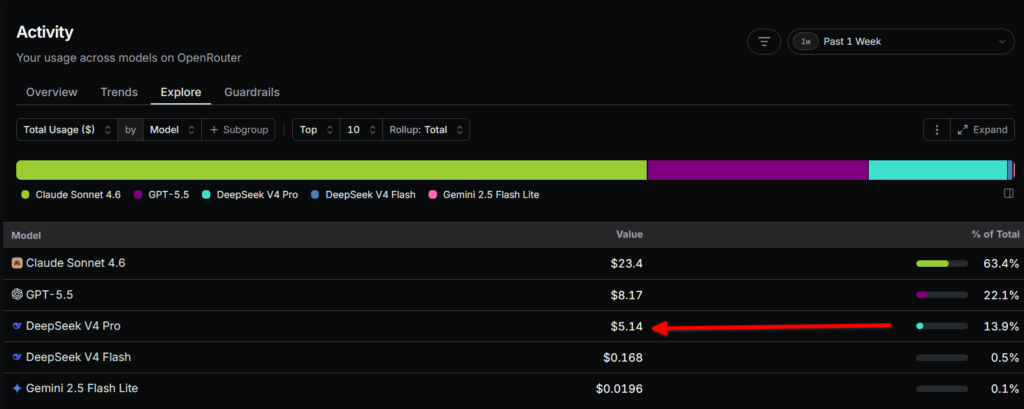
Task: Toggle DeepSeek V4 Flash legend entry
Action: (x=362, y=195)
